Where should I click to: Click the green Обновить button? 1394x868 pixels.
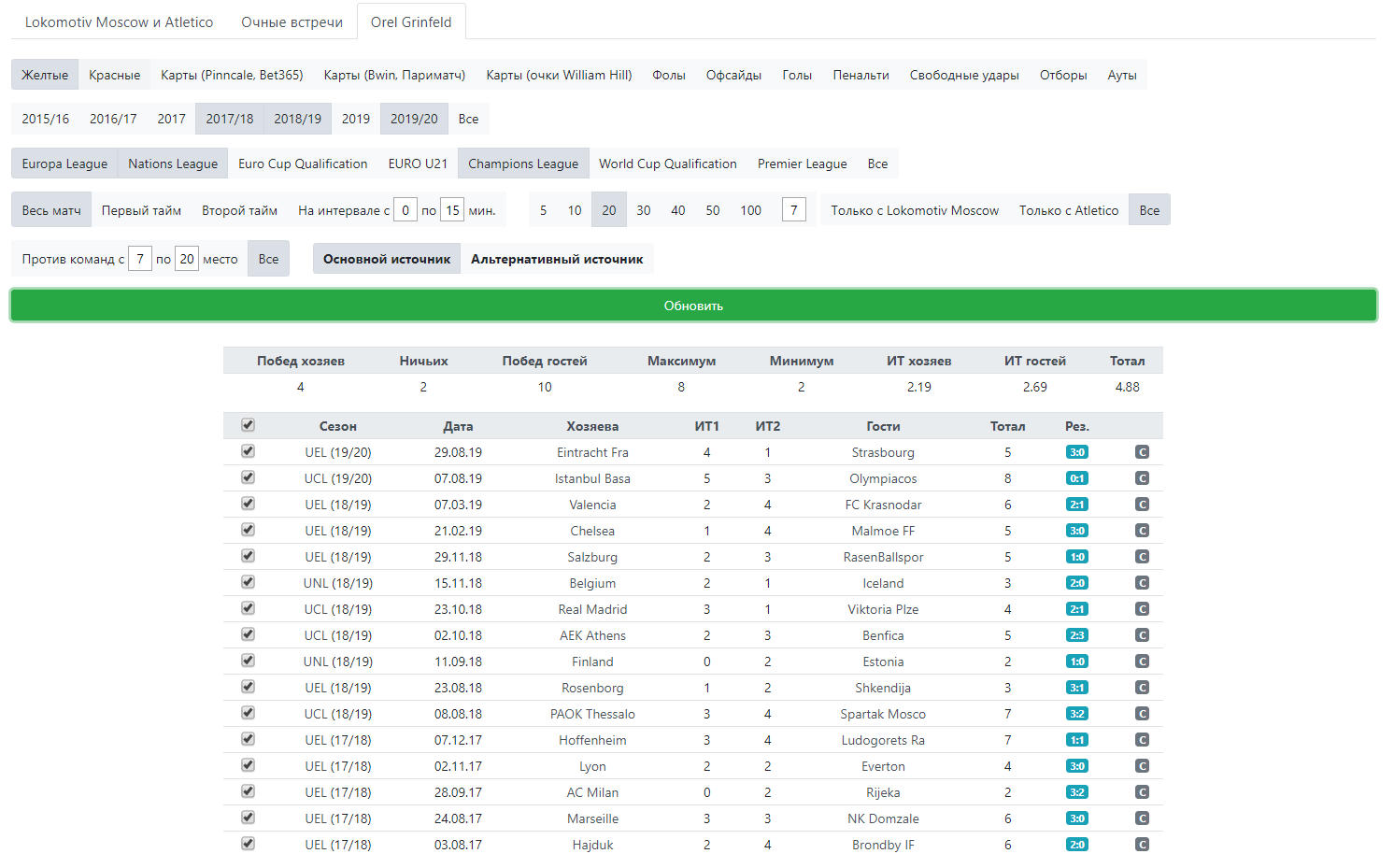coord(693,306)
